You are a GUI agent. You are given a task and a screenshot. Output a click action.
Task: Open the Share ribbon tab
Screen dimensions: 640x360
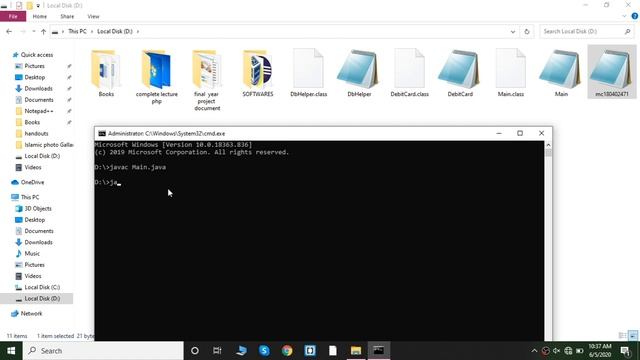pos(67,16)
